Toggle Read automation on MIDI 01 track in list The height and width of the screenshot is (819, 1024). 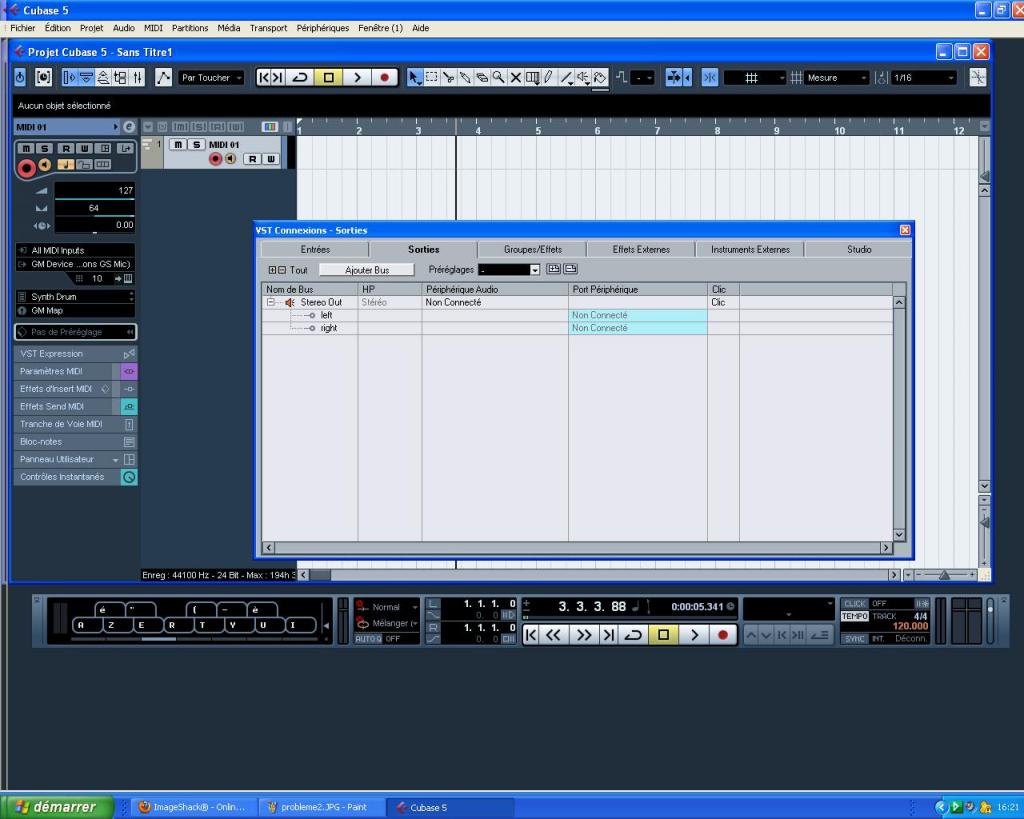point(253,159)
